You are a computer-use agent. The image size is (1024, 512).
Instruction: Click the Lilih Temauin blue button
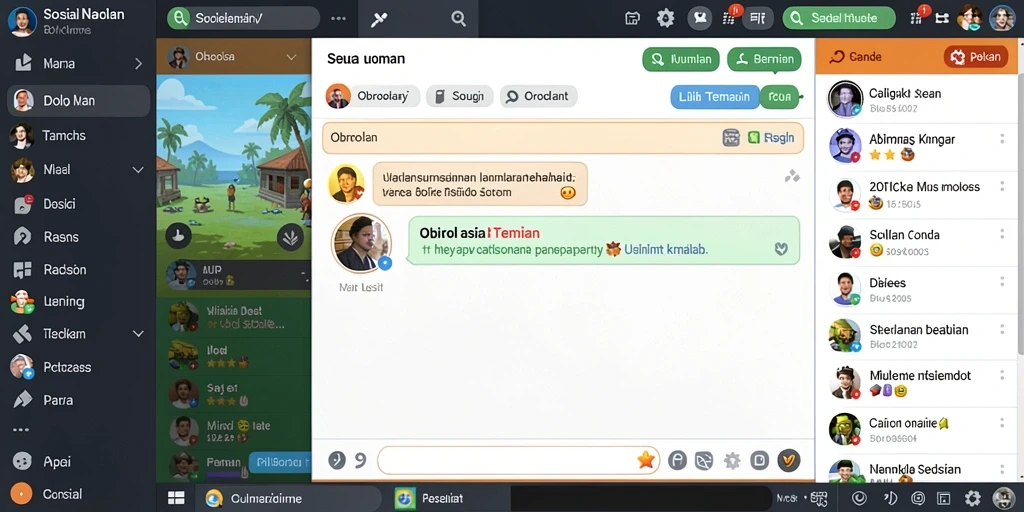tap(714, 97)
